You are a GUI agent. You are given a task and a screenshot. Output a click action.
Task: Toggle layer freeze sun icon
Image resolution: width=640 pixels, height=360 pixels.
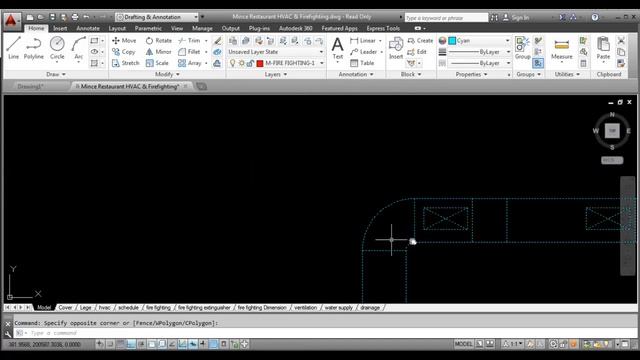coord(241,63)
